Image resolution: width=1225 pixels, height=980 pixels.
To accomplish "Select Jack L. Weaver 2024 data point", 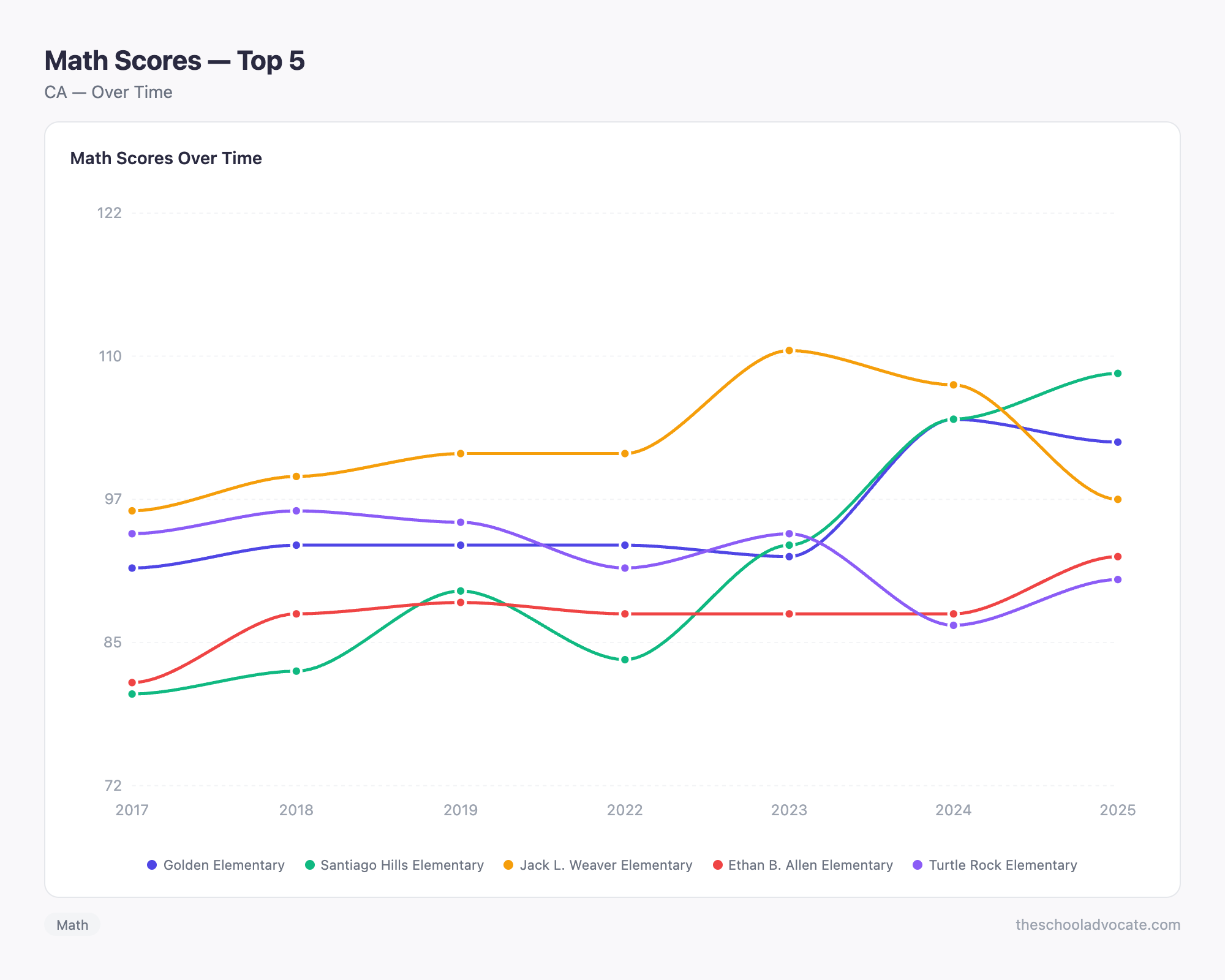I will (x=953, y=385).
